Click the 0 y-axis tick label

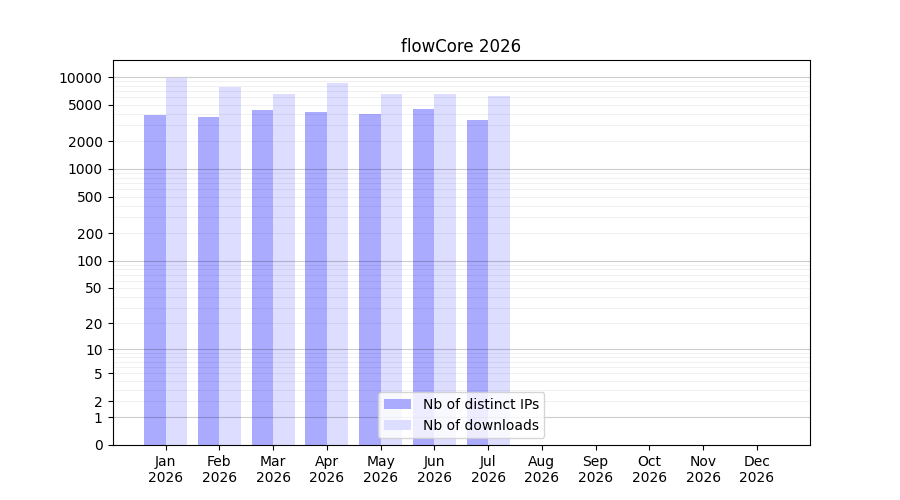[99, 445]
